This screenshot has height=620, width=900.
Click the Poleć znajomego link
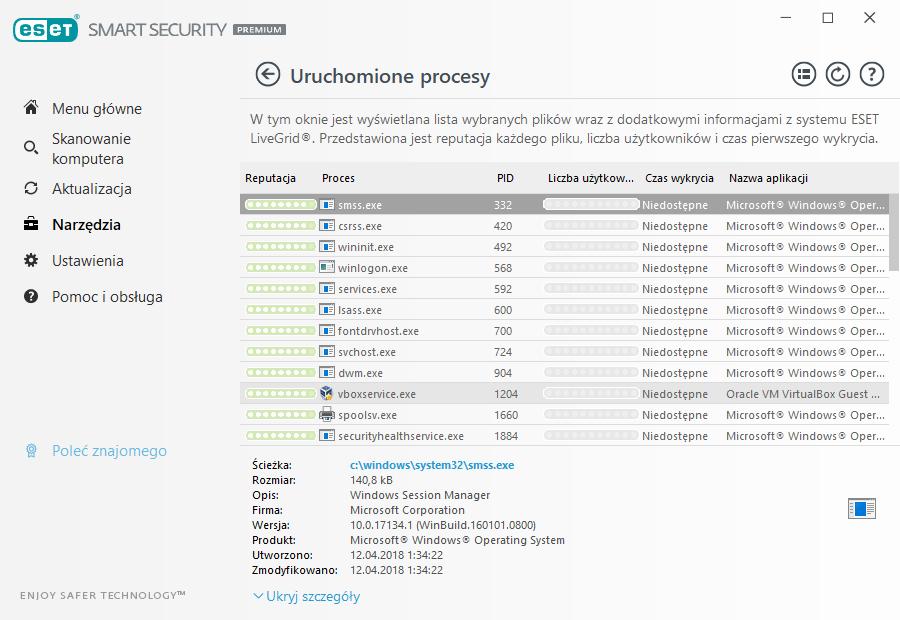pos(109,451)
